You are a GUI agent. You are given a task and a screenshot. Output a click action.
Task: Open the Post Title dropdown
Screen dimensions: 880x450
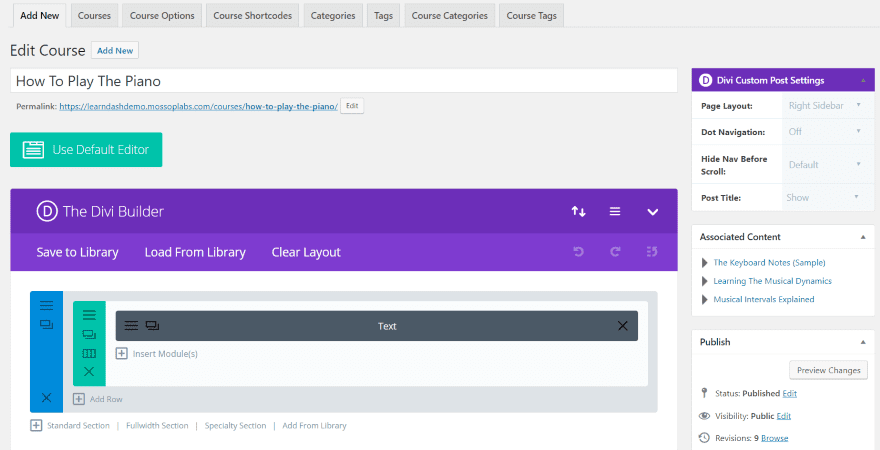[x=823, y=198]
